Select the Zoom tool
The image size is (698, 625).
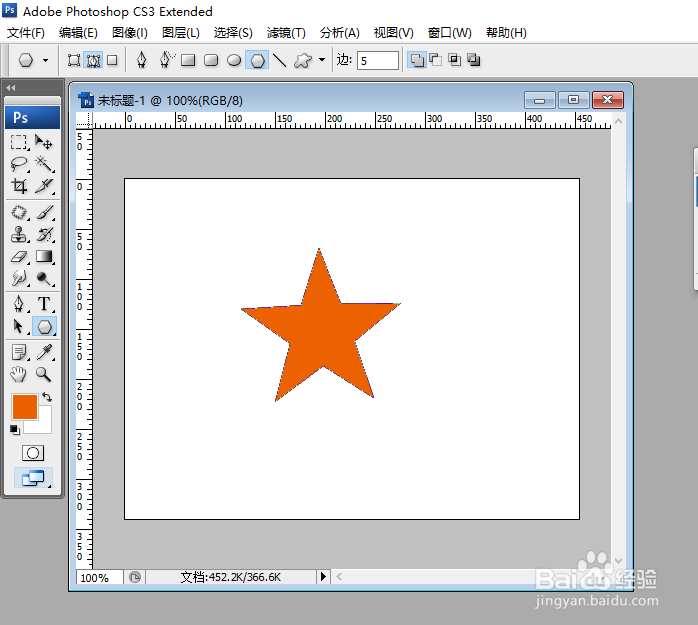pyautogui.click(x=44, y=374)
